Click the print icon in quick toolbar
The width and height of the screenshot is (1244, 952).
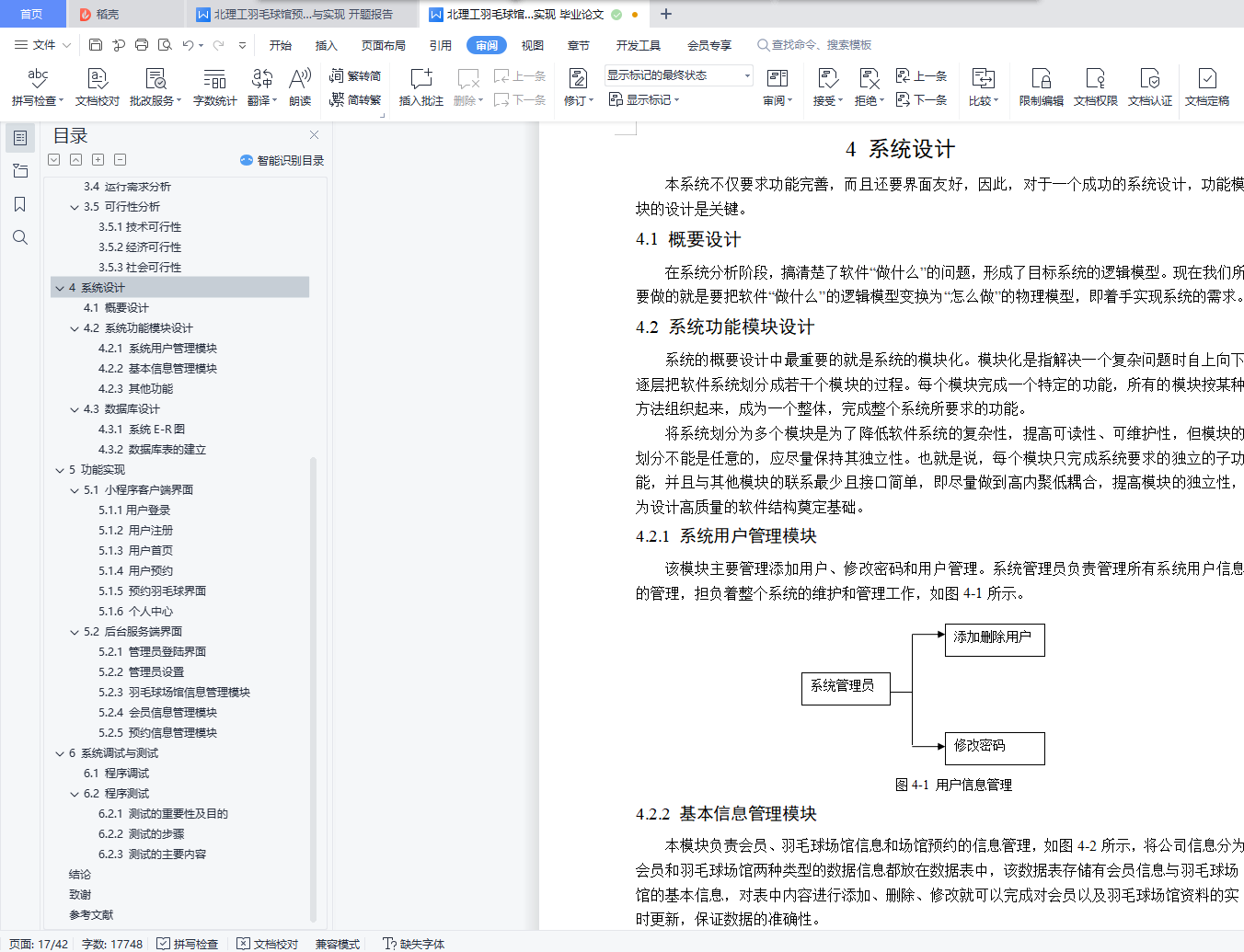[x=142, y=44]
